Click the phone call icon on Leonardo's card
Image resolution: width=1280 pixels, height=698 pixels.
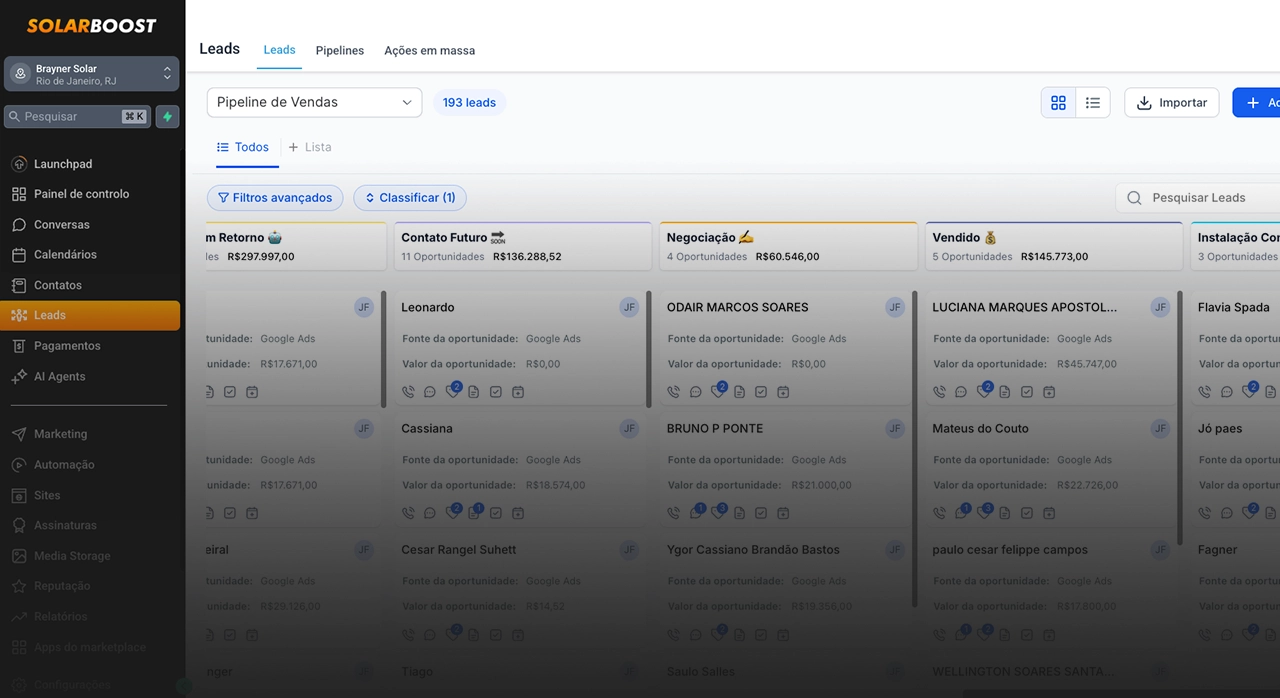coord(408,392)
